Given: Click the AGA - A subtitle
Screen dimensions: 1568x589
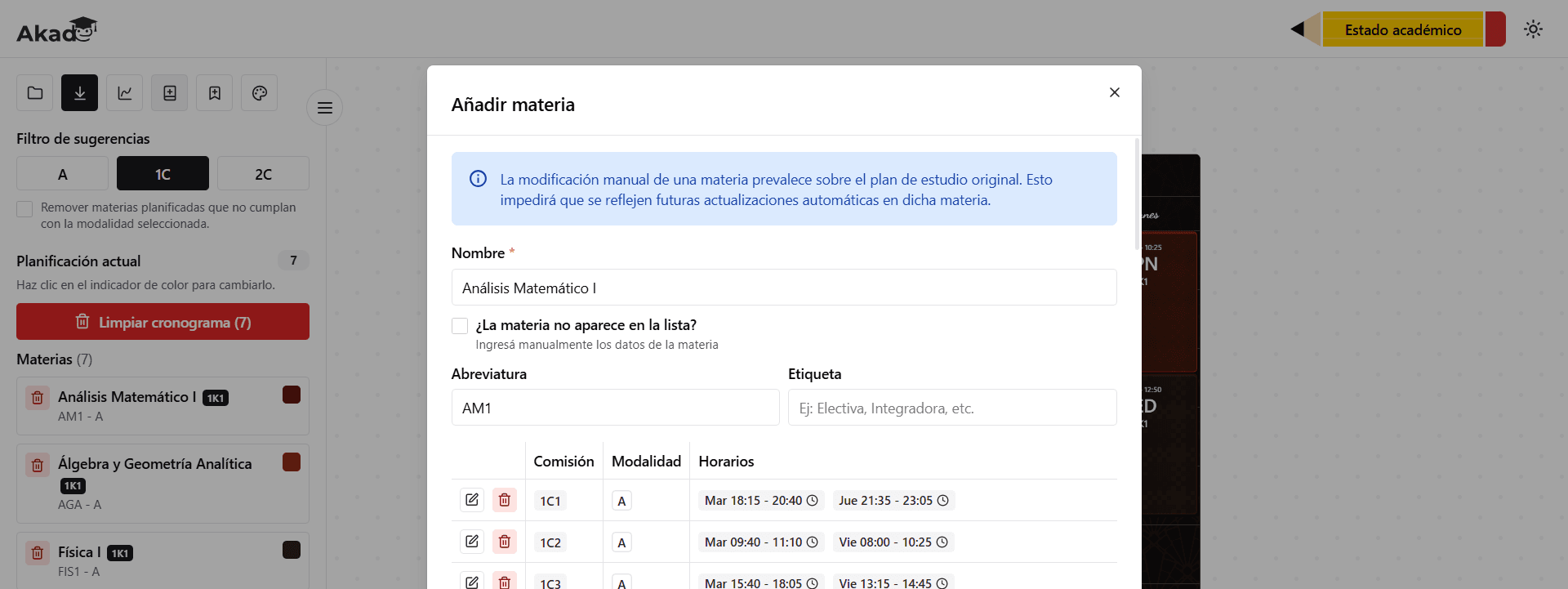Looking at the screenshot, I should (x=80, y=505).
